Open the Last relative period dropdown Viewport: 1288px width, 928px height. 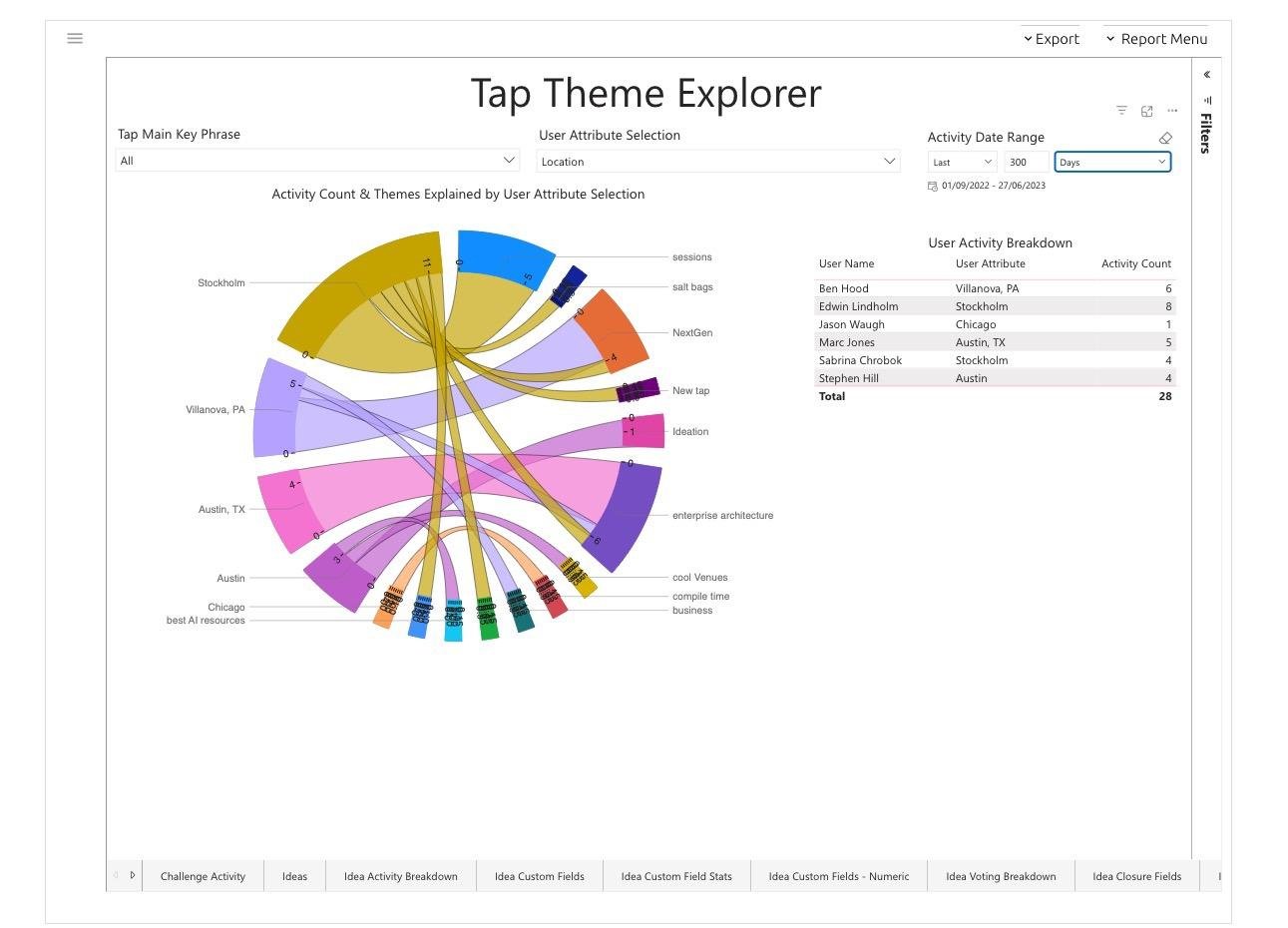pyautogui.click(x=962, y=162)
